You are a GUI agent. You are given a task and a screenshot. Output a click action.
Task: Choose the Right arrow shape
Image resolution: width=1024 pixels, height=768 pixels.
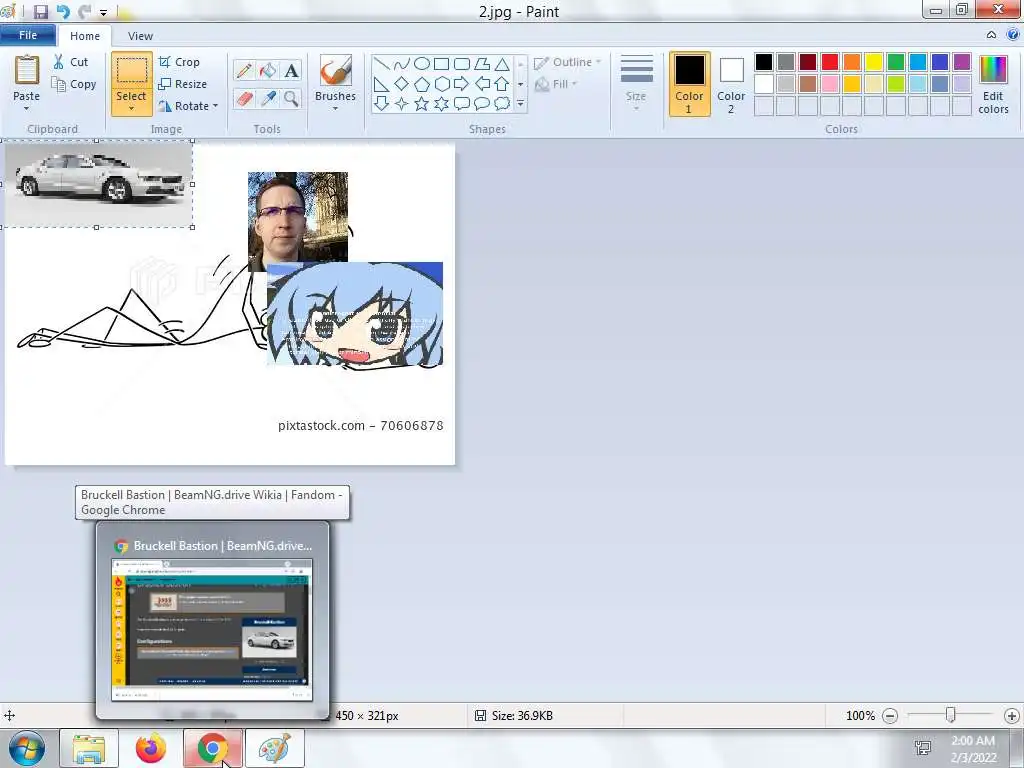pos(462,84)
